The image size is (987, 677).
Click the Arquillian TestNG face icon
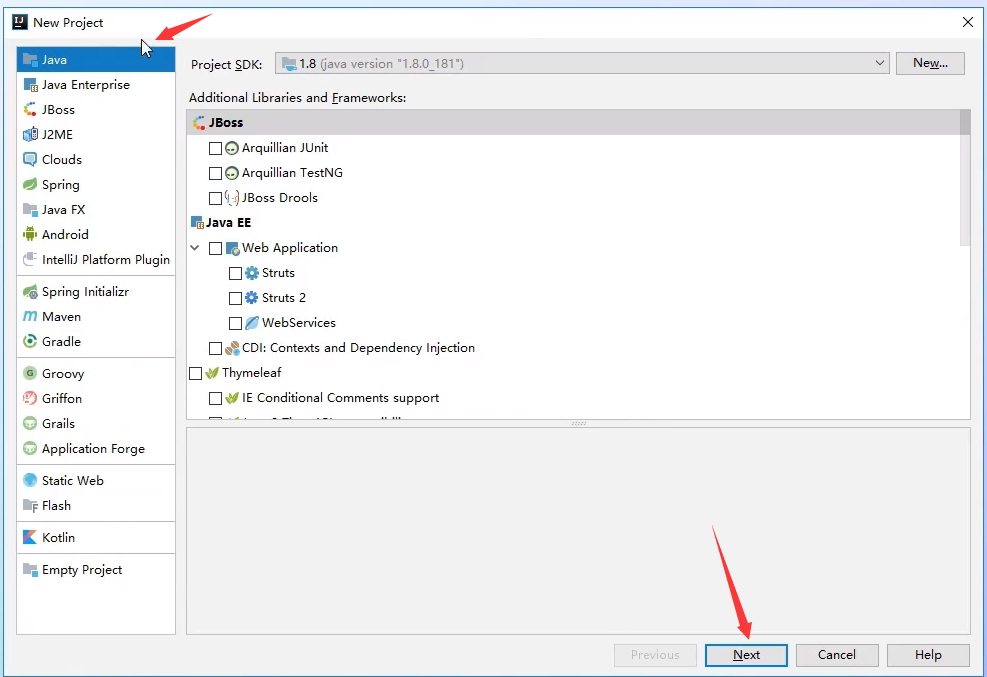pos(232,173)
